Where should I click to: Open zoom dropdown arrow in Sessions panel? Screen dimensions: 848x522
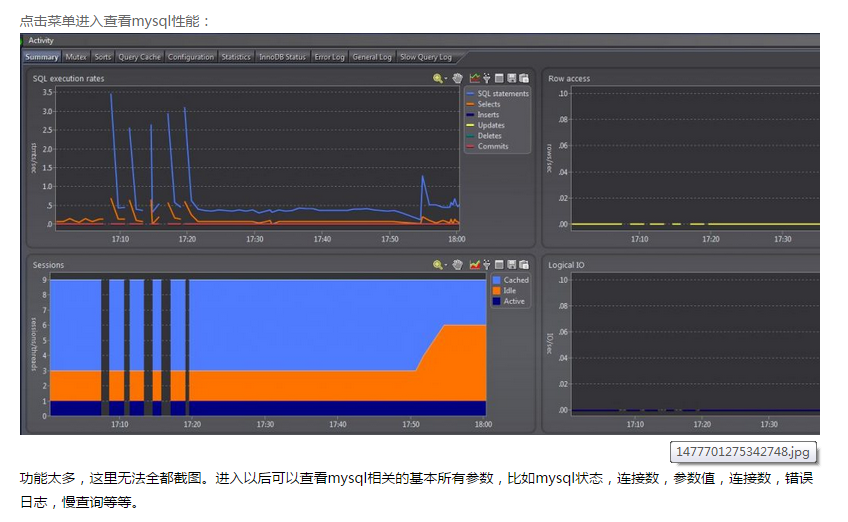(446, 265)
